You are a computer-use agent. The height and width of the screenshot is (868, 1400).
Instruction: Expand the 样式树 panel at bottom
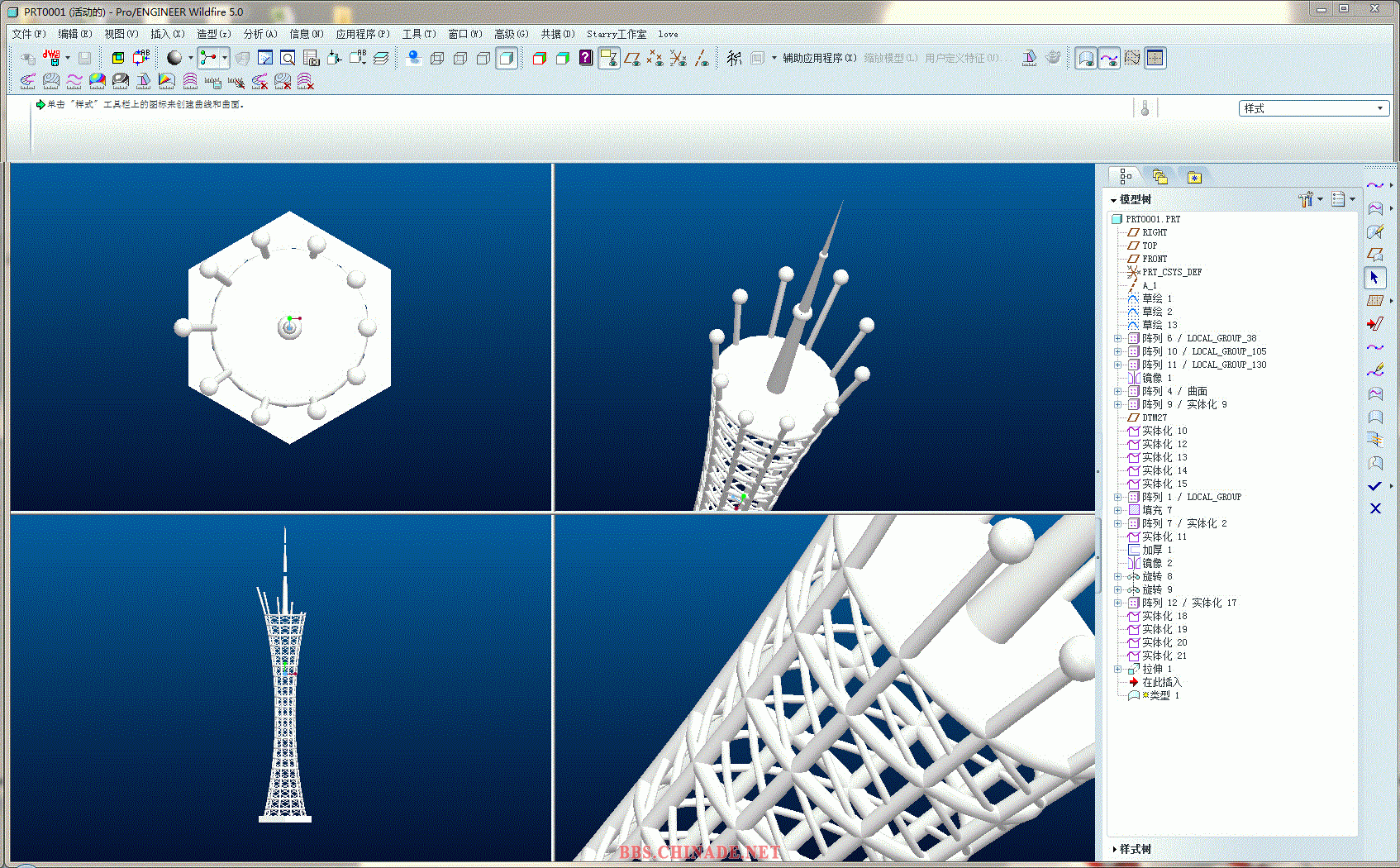(x=1130, y=849)
